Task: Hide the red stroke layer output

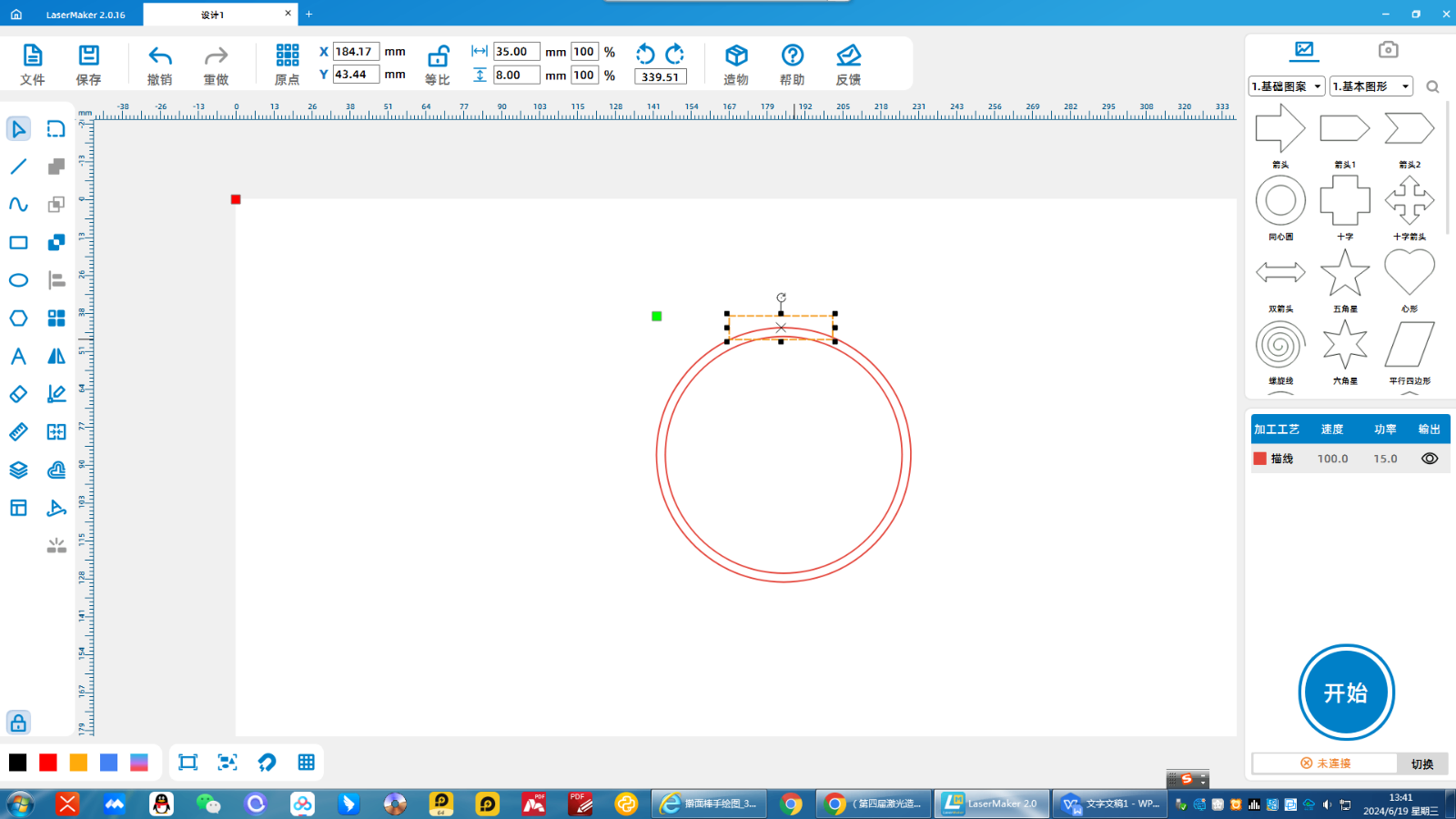Action: (1430, 459)
